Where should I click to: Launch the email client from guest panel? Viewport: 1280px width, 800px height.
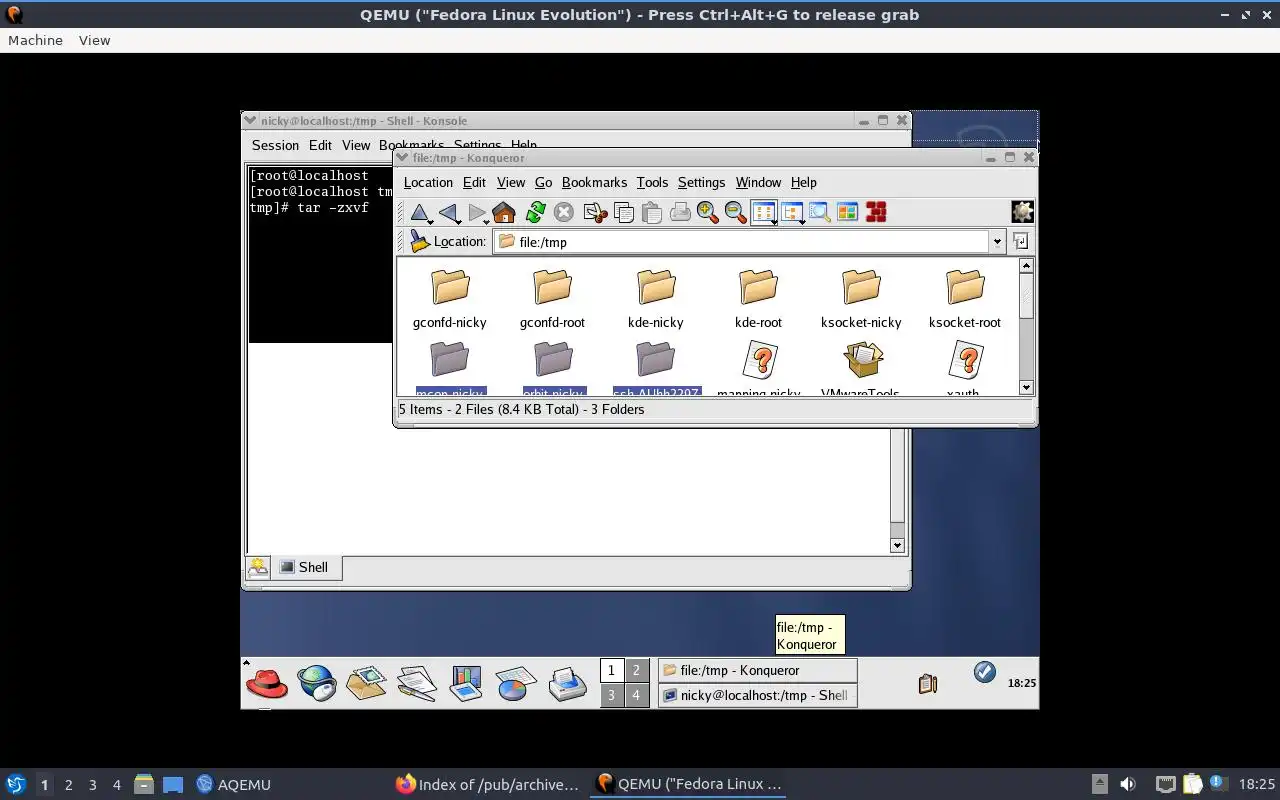[366, 683]
